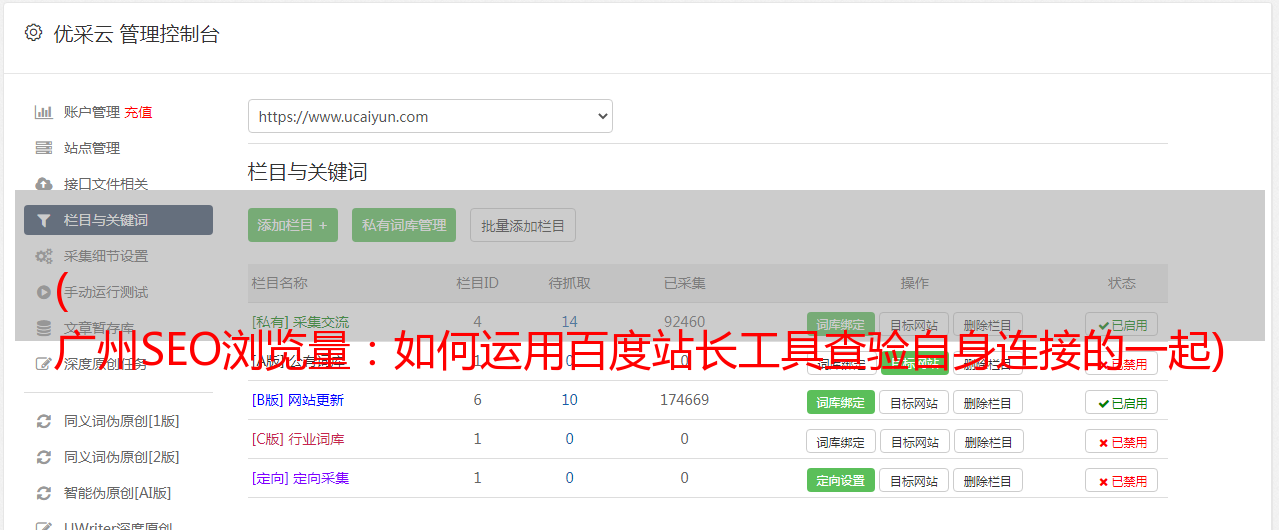Click the 栏目与关键词 page heading
This screenshot has height=530, width=1279.
308,172
